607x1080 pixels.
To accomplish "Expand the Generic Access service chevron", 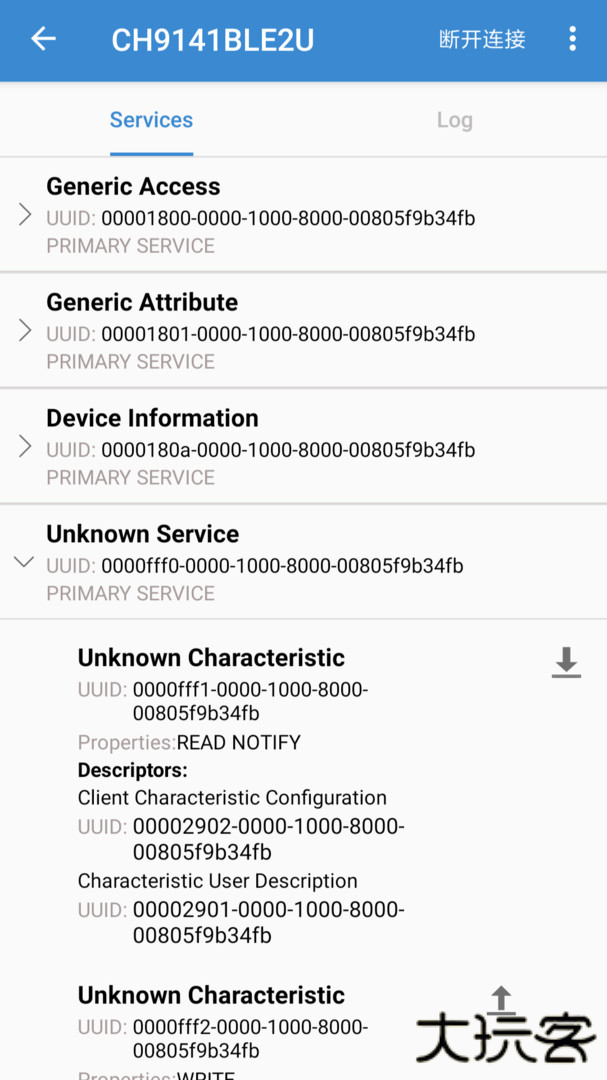I will click(25, 215).
